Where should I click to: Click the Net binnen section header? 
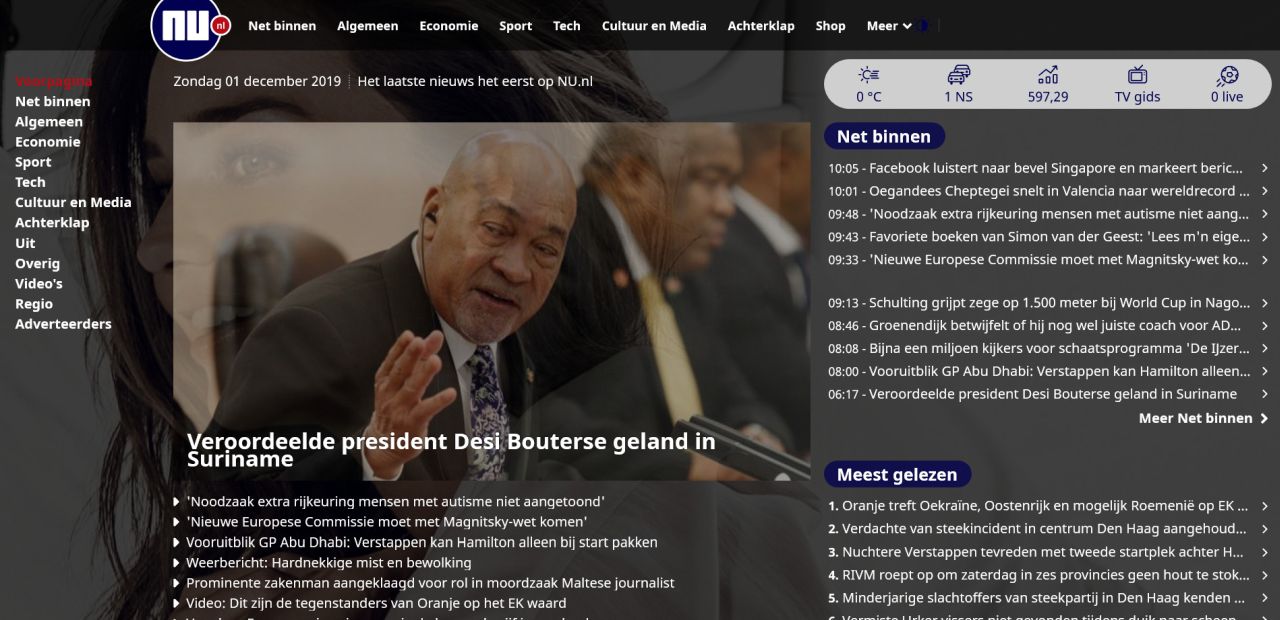(884, 137)
